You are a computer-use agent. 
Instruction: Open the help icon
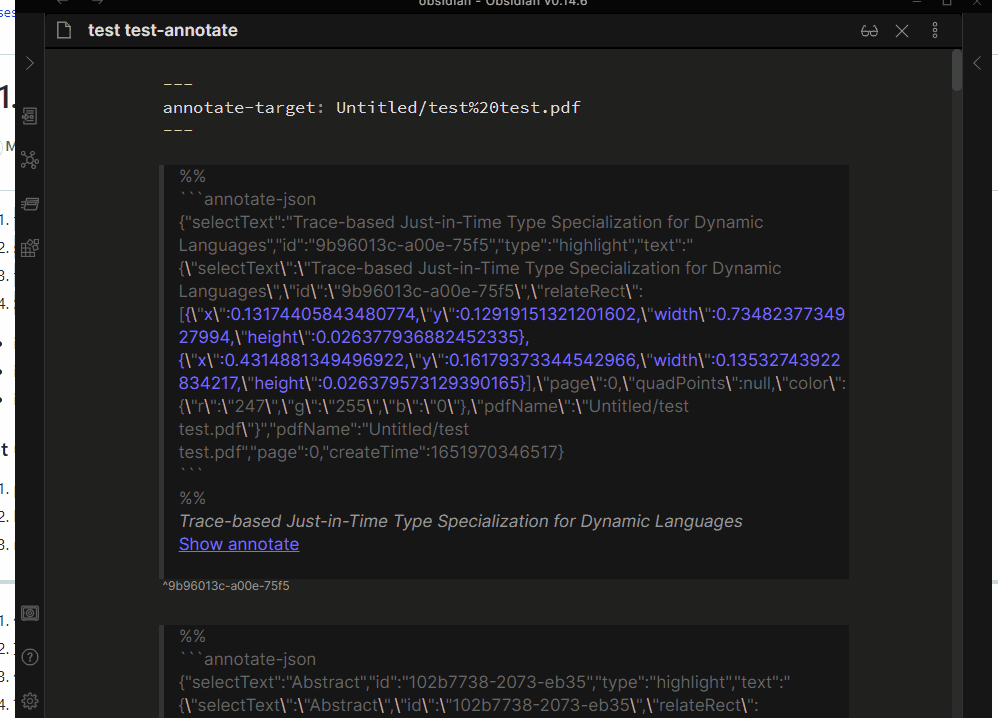[29, 657]
